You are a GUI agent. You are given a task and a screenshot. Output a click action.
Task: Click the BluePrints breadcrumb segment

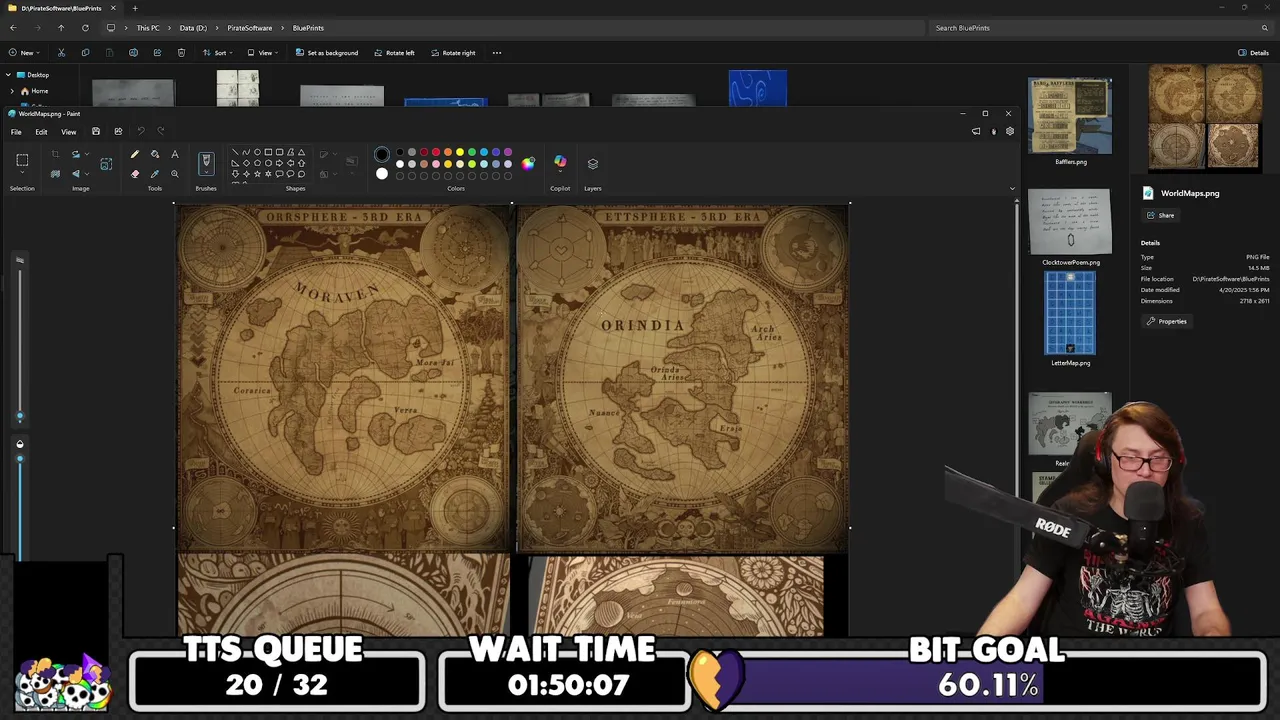point(308,28)
